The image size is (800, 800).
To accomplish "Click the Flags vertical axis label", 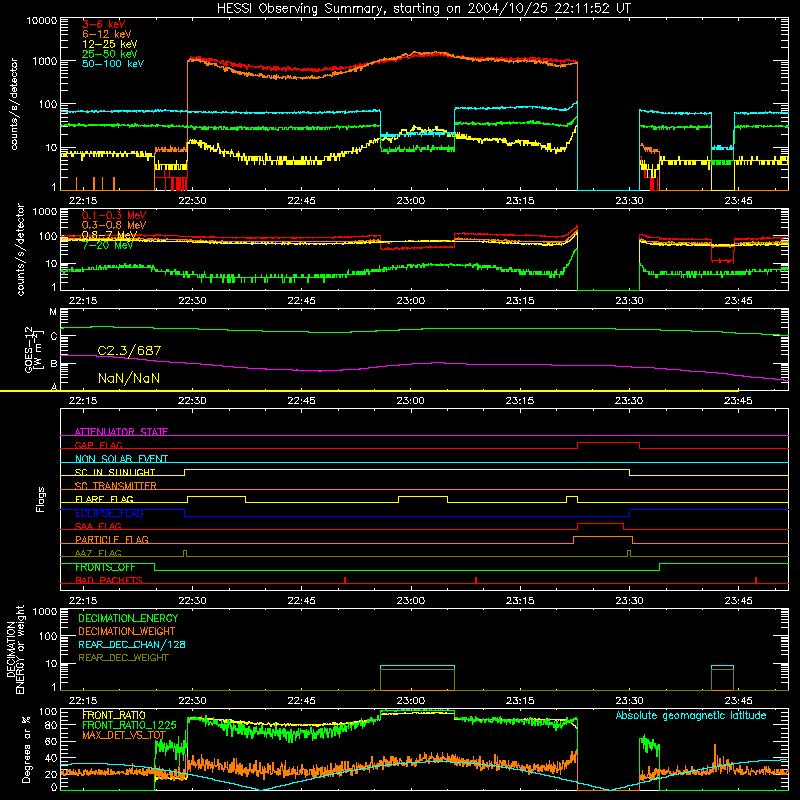I will [40, 499].
